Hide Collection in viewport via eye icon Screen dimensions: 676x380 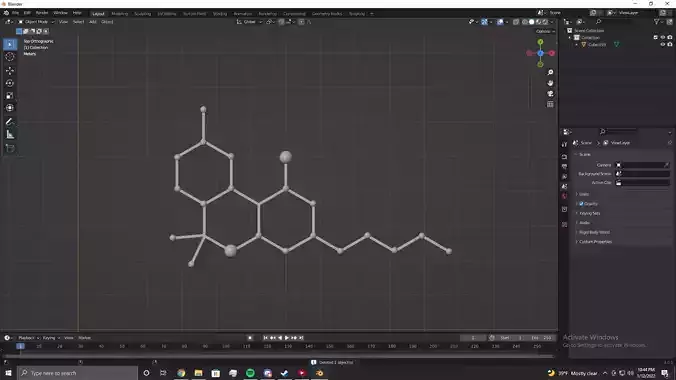pyautogui.click(x=663, y=38)
